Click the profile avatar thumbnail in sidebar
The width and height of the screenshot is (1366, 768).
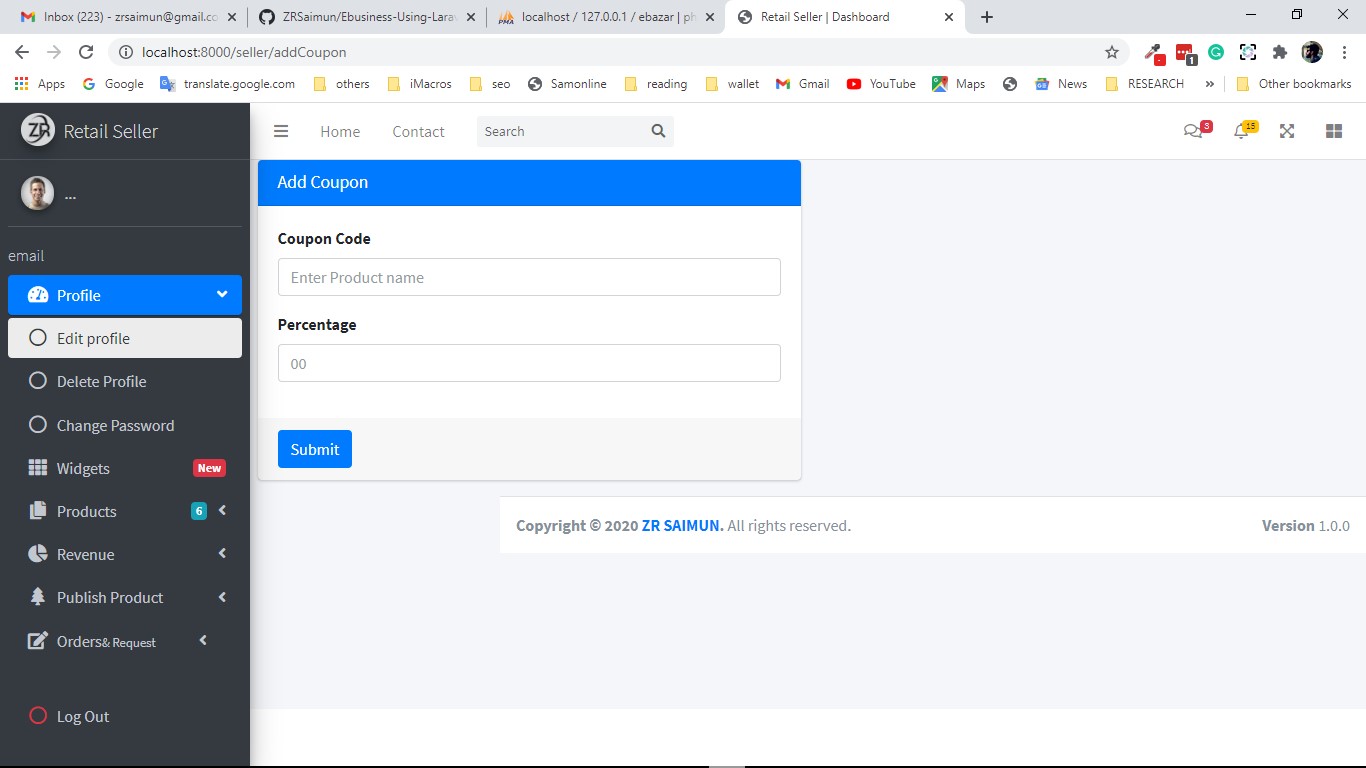tap(37, 192)
